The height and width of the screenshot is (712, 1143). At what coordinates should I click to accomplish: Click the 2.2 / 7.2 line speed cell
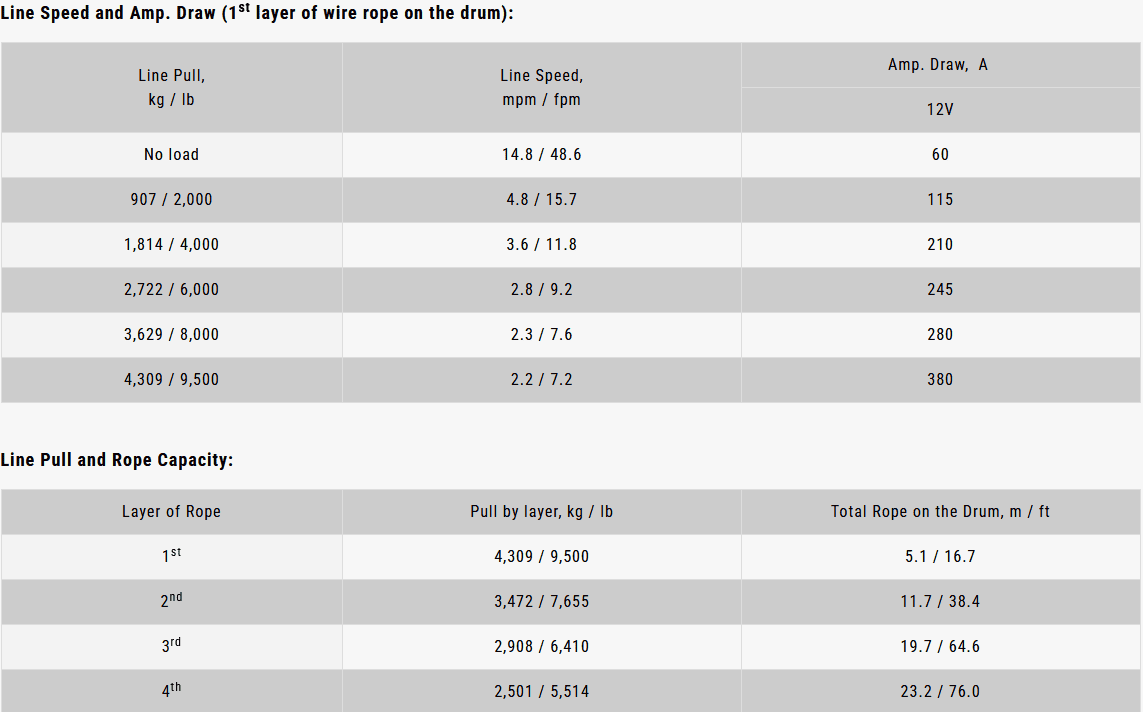coord(541,379)
